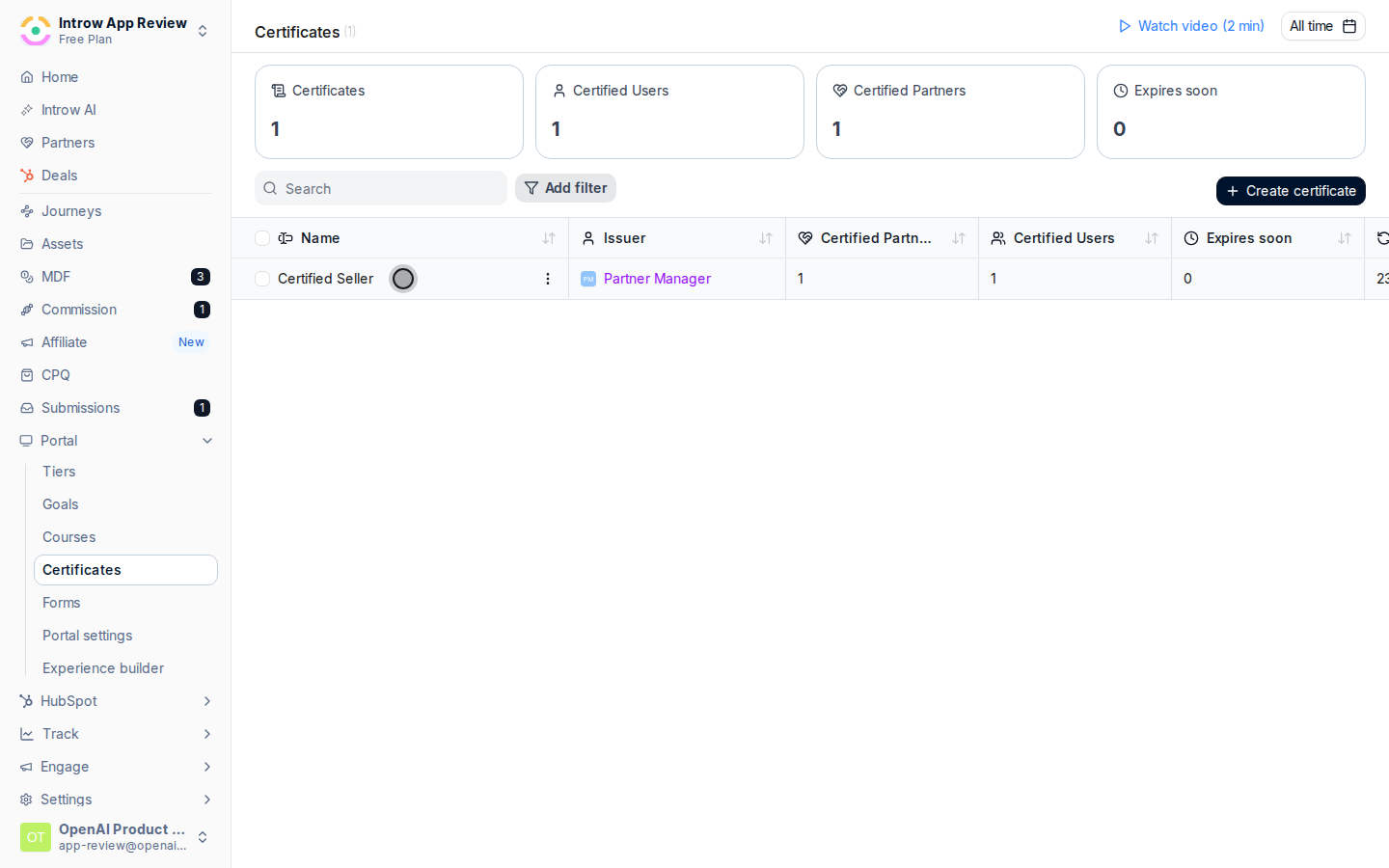The height and width of the screenshot is (868, 1389).
Task: Click the sort icon in Name column
Action: pyautogui.click(x=549, y=238)
